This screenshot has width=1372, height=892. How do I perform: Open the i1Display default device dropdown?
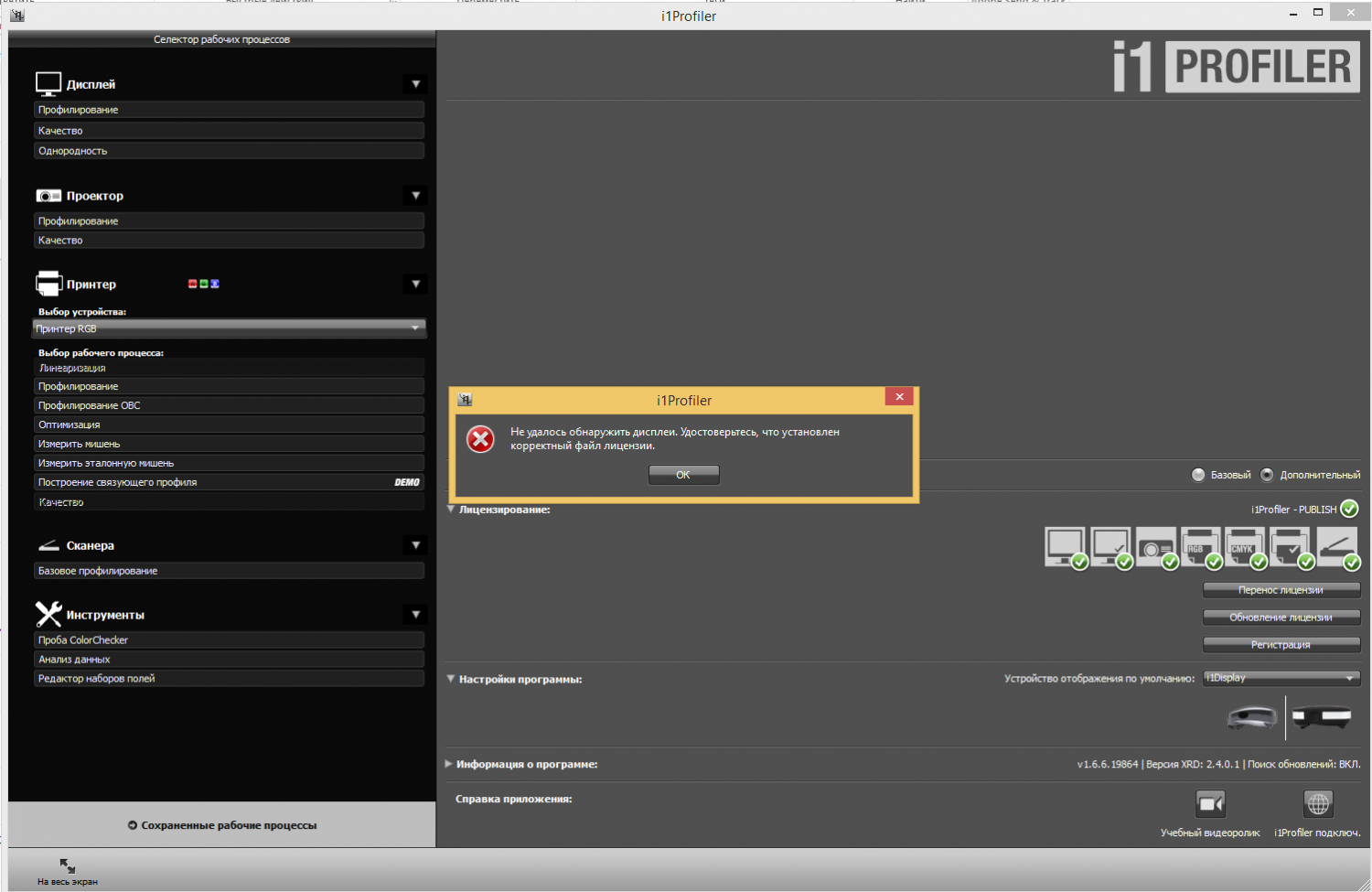click(1281, 678)
